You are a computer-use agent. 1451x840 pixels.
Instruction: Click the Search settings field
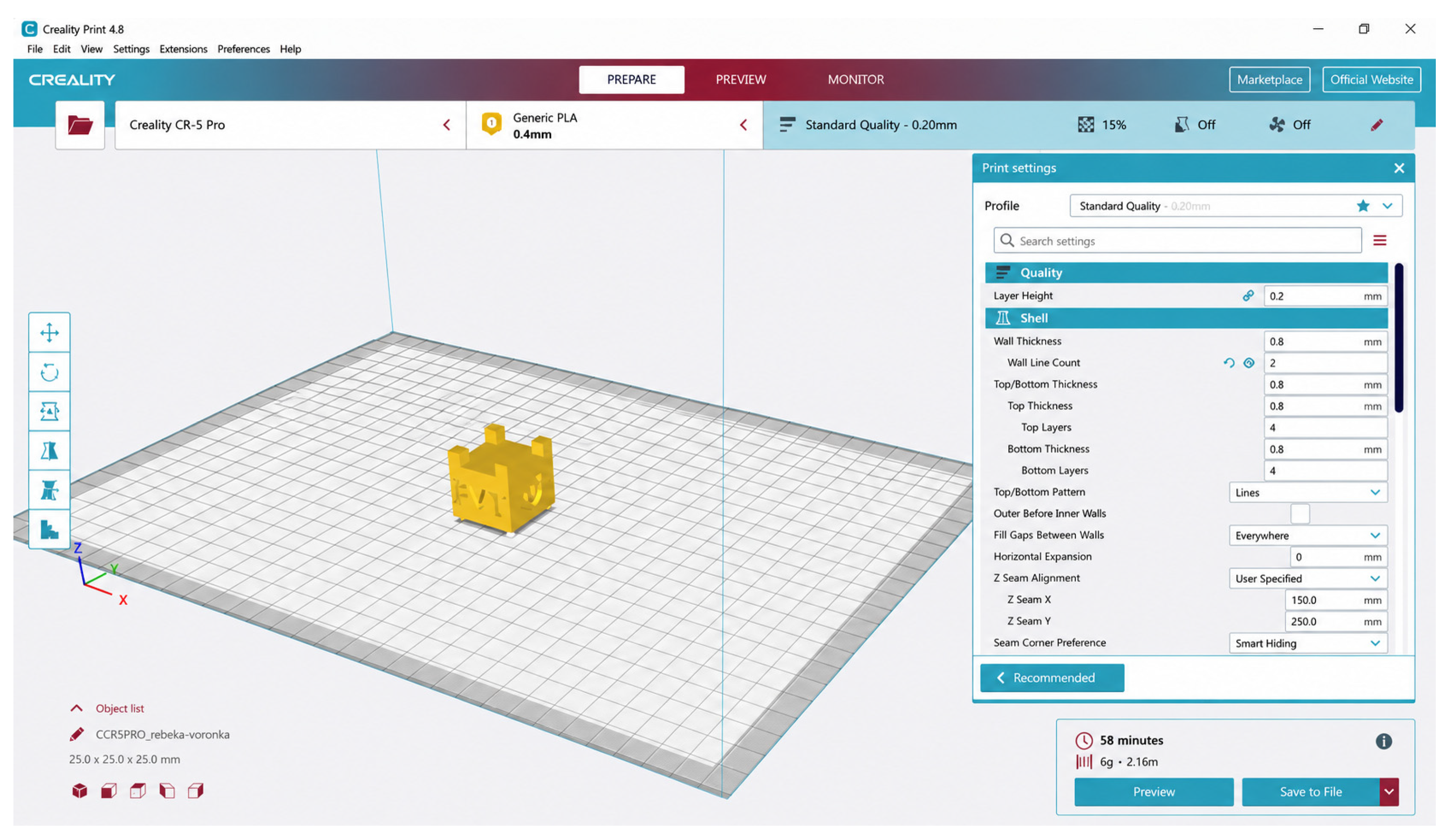pyautogui.click(x=1177, y=241)
